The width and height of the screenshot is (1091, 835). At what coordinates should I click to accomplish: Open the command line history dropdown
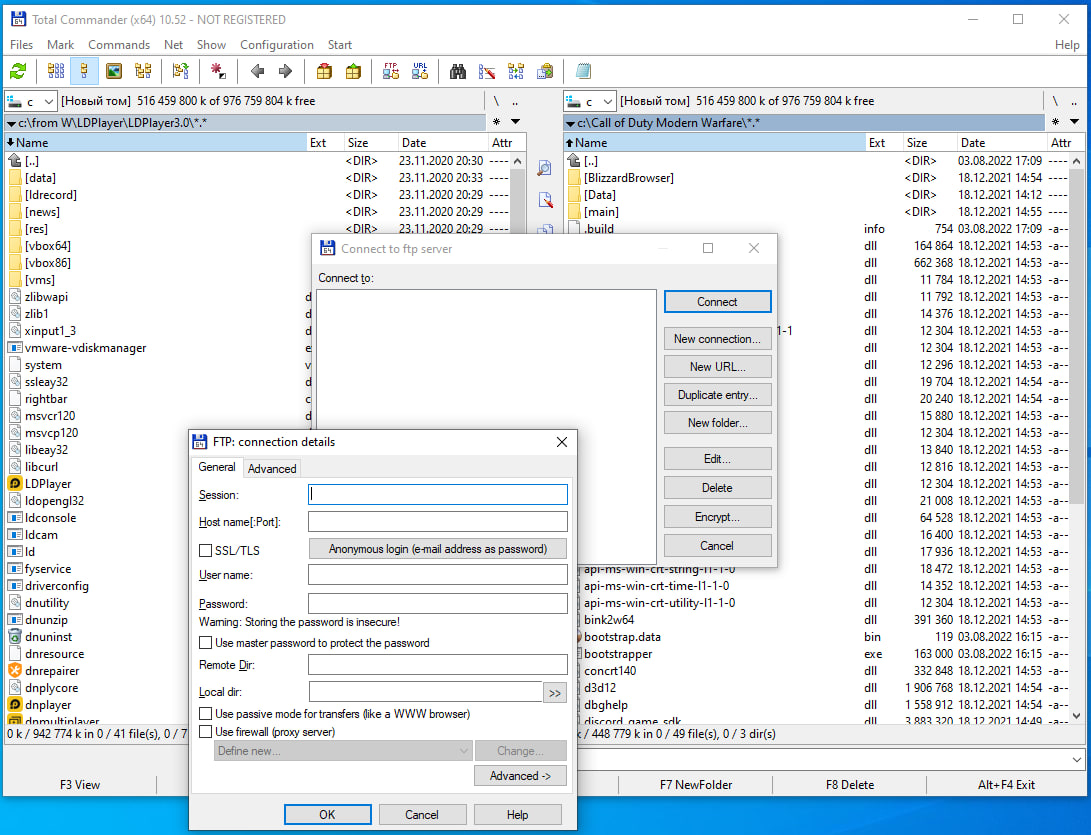pos(1076,760)
